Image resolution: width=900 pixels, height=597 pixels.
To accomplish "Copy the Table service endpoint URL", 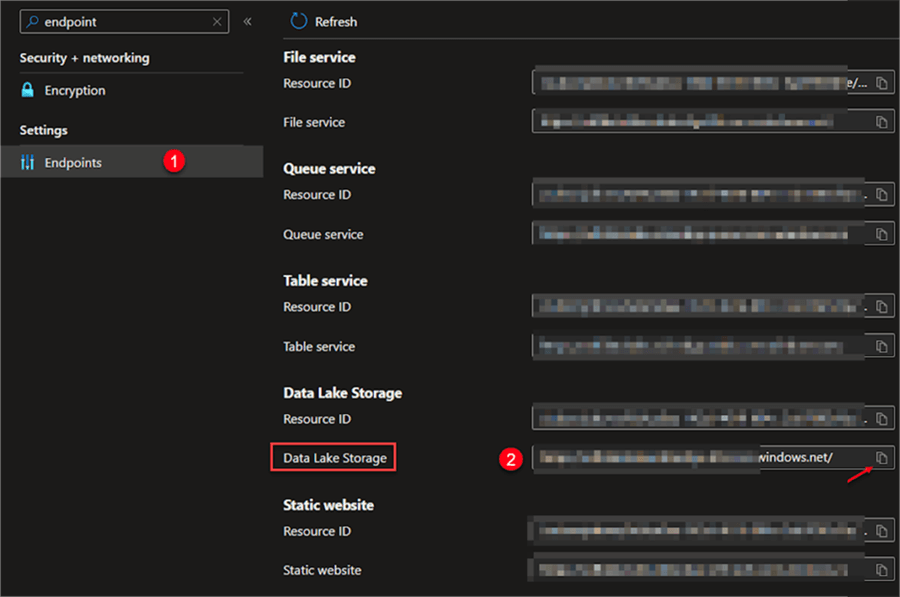I will point(881,347).
